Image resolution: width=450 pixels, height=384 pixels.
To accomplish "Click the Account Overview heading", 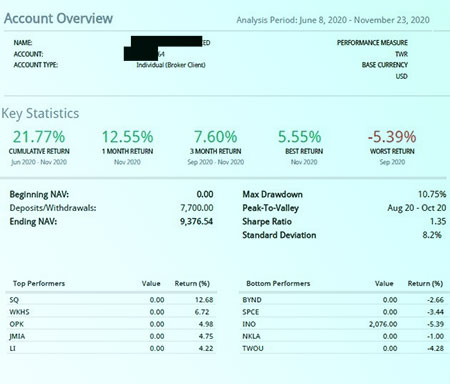I will (58, 18).
